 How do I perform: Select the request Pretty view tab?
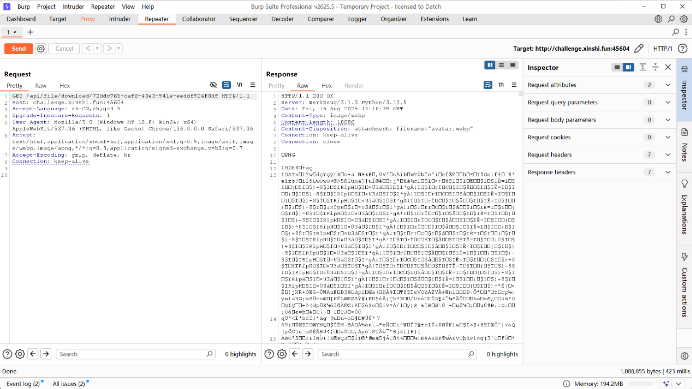click(15, 86)
